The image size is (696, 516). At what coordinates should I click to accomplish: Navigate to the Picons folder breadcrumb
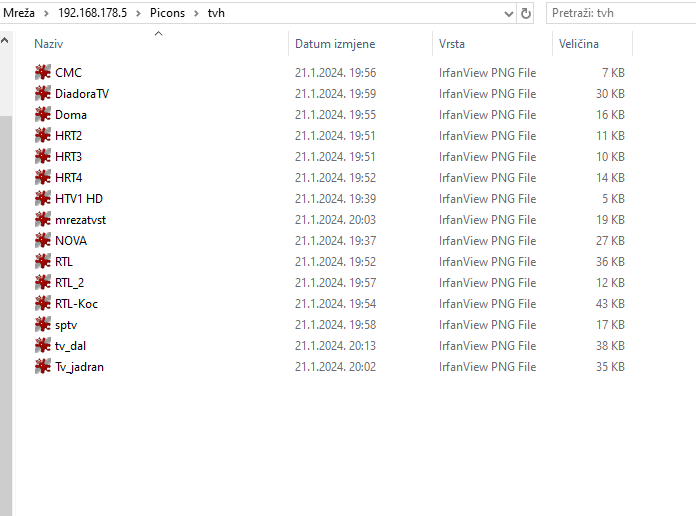point(167,13)
